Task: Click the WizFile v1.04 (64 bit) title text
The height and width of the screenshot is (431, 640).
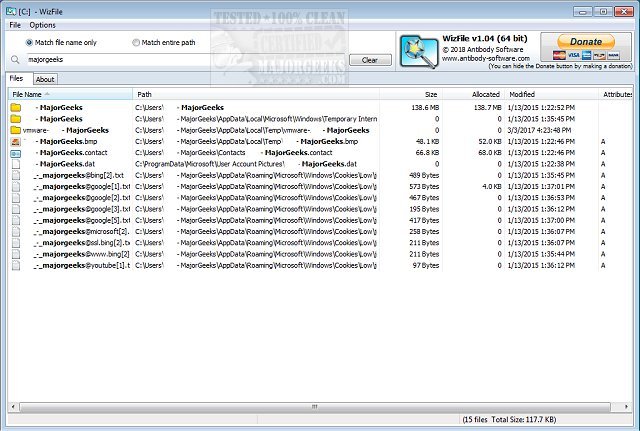Action: 485,39
